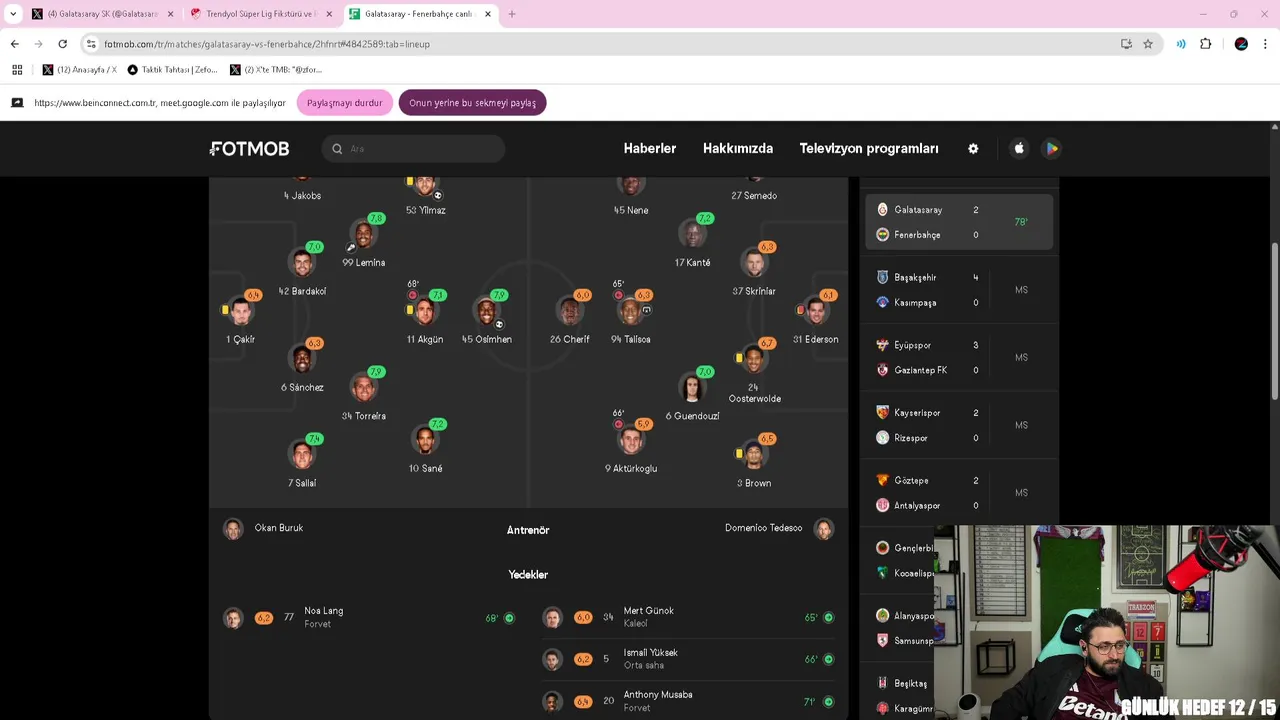Select the Galatasaray - Fenerbahçe canlı tab
Viewport: 1280px width, 720px height.
tap(421, 14)
